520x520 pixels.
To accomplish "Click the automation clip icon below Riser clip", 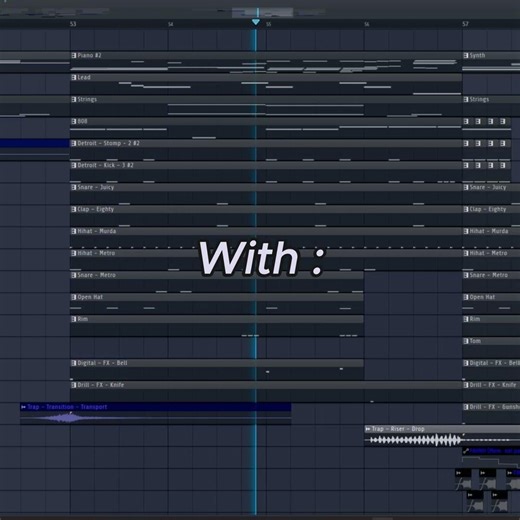I will coord(466,451).
